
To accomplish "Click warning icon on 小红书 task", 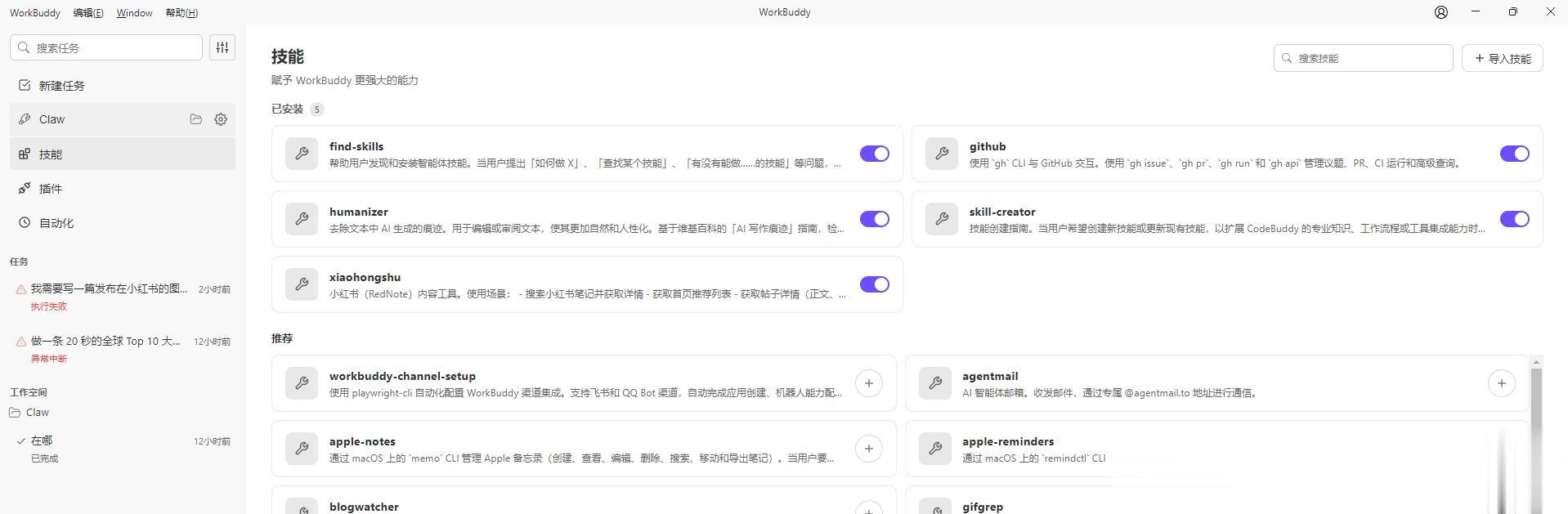I will [x=21, y=289].
